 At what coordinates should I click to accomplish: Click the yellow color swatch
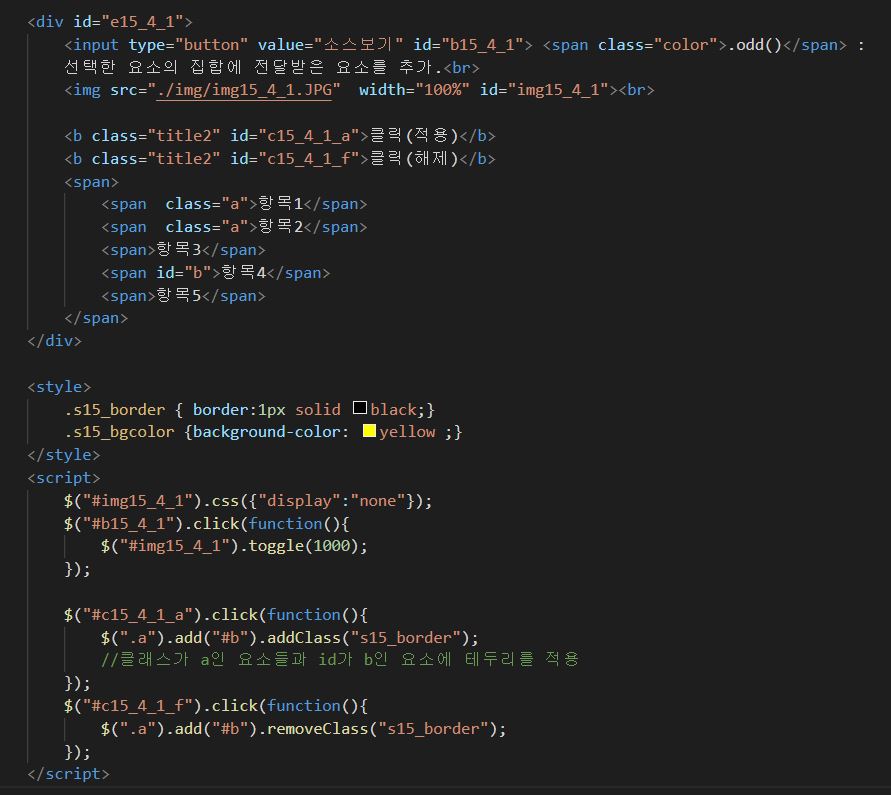pyautogui.click(x=369, y=431)
